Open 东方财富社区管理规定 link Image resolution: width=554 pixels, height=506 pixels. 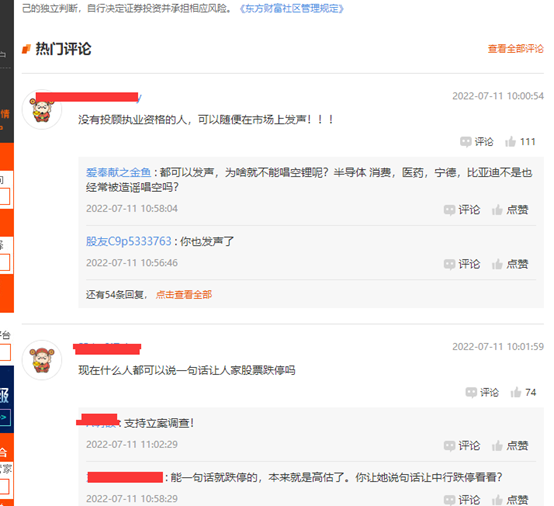click(291, 8)
